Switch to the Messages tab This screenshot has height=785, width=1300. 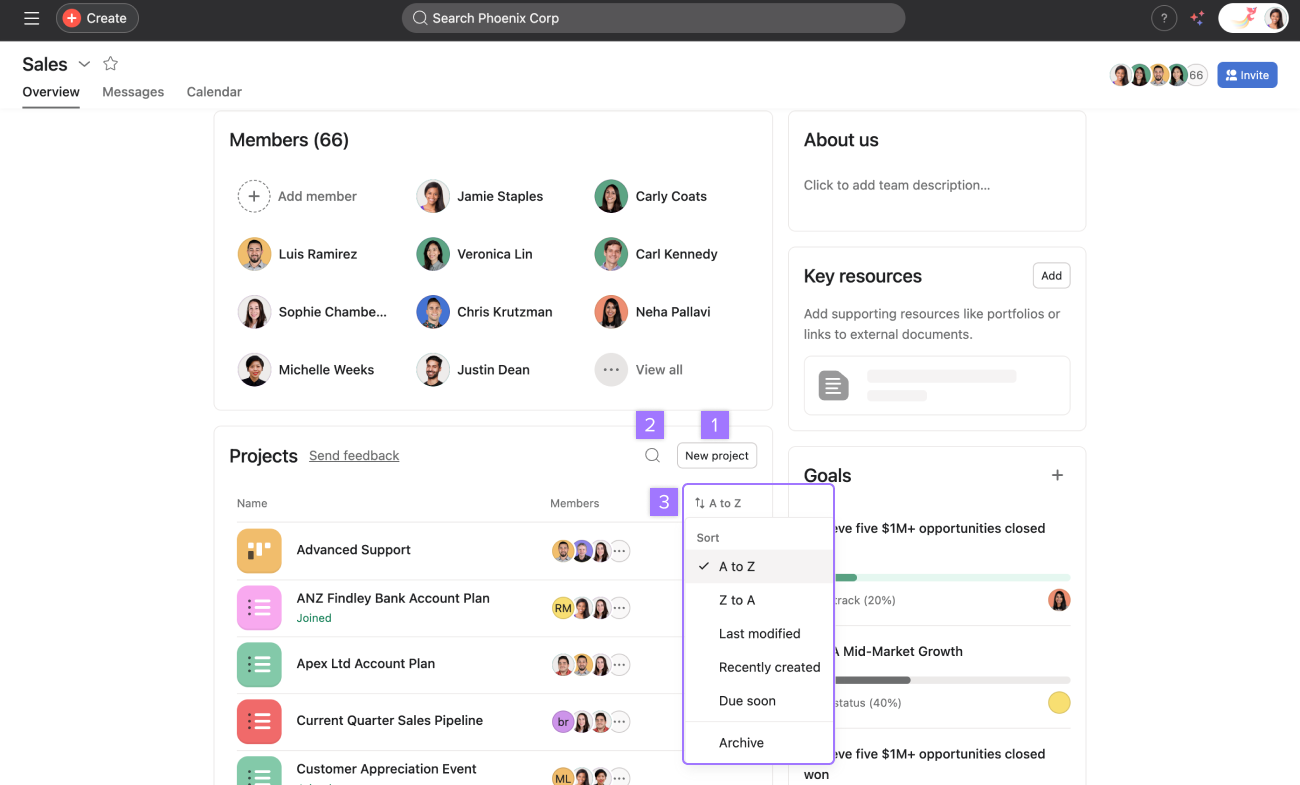coord(133,92)
